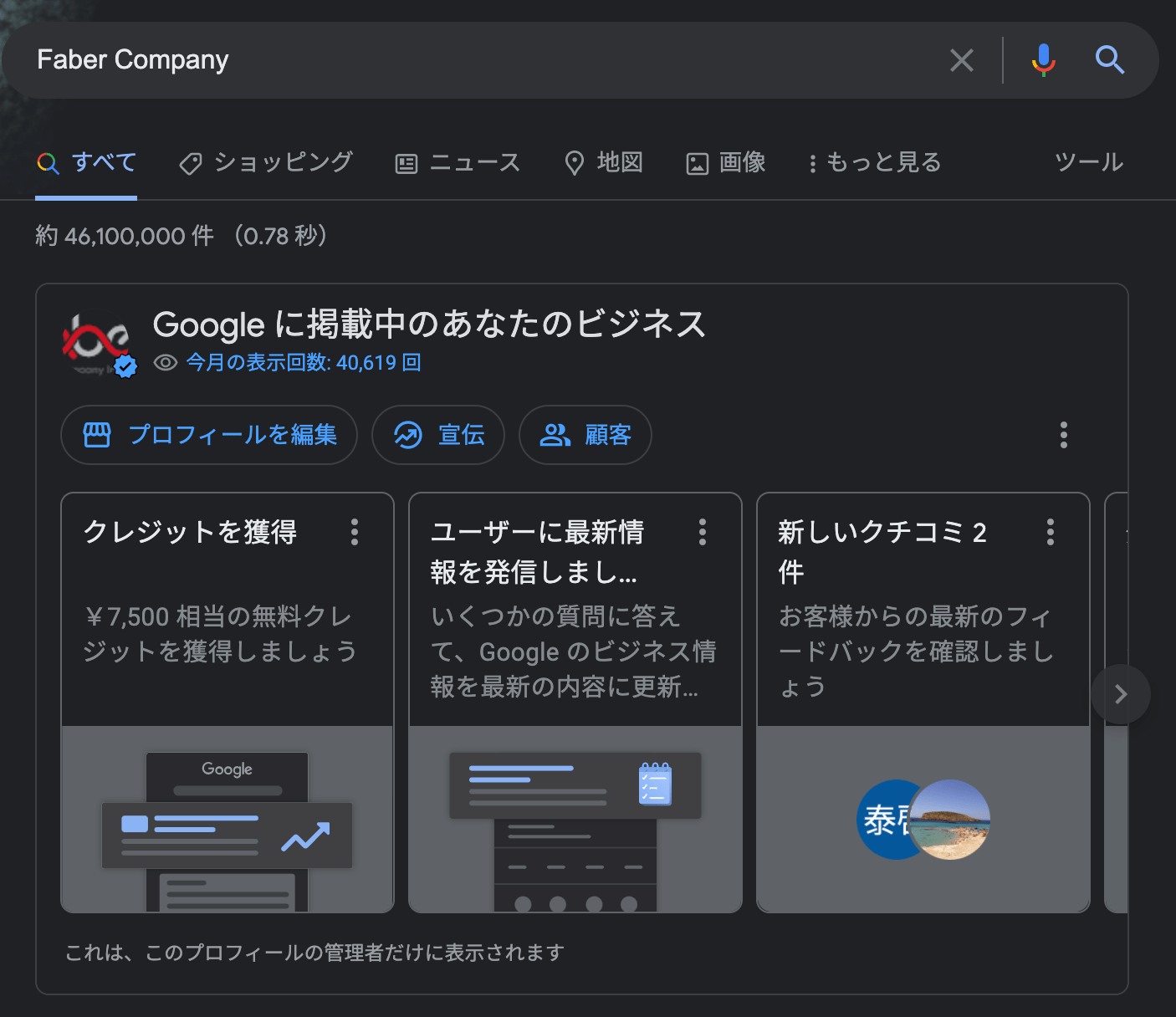Clear the search box with the X icon

pyautogui.click(x=962, y=60)
